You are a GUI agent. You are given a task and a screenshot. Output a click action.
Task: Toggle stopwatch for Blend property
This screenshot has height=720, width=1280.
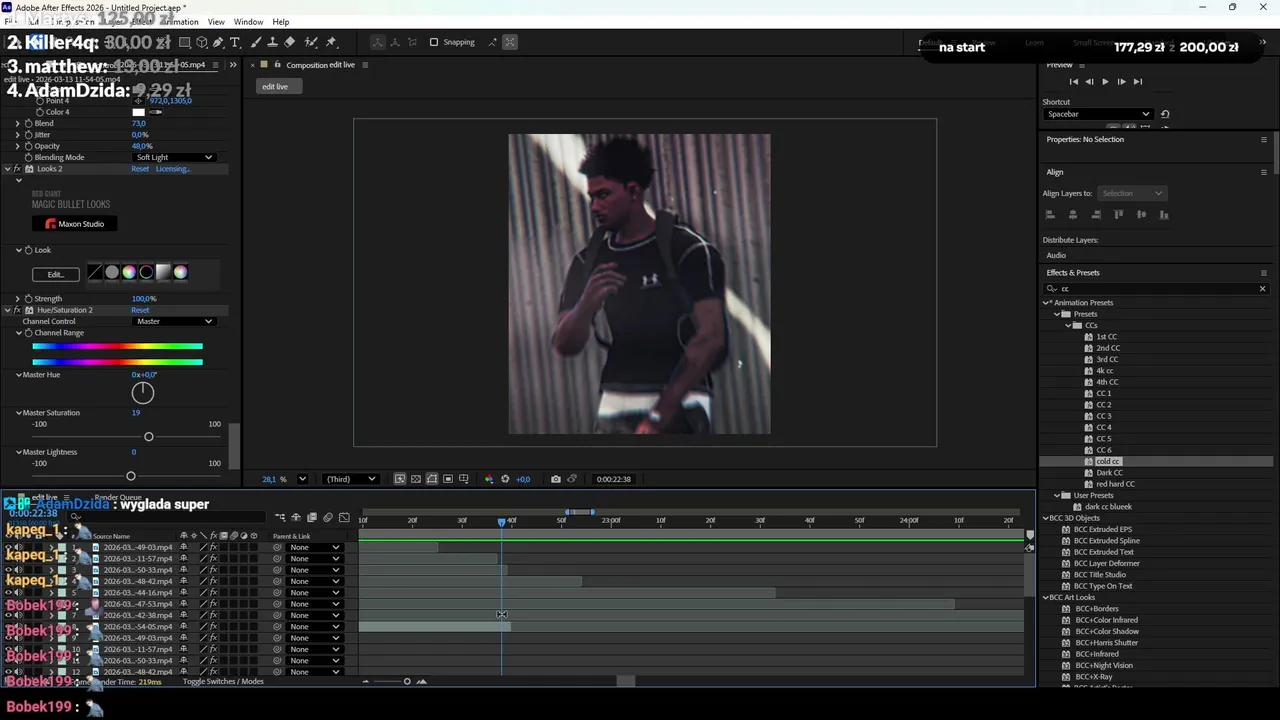(28, 124)
